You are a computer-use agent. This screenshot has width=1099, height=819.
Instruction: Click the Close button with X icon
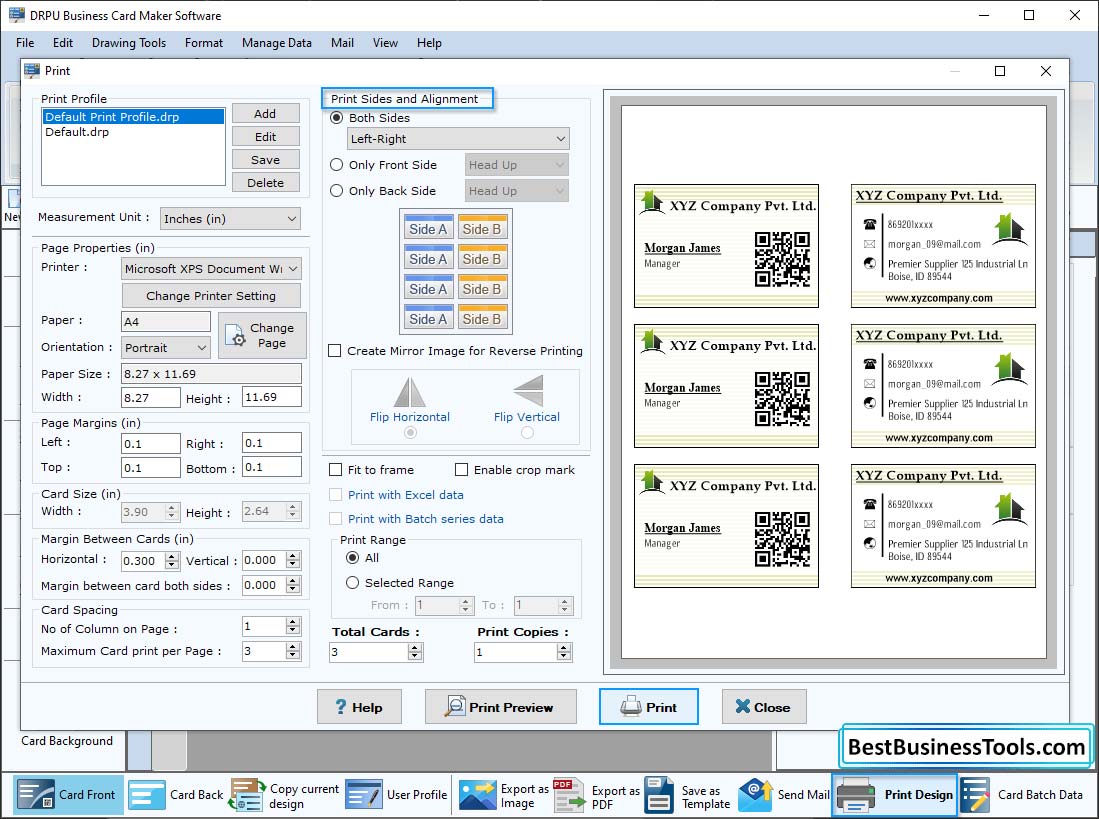(x=764, y=707)
